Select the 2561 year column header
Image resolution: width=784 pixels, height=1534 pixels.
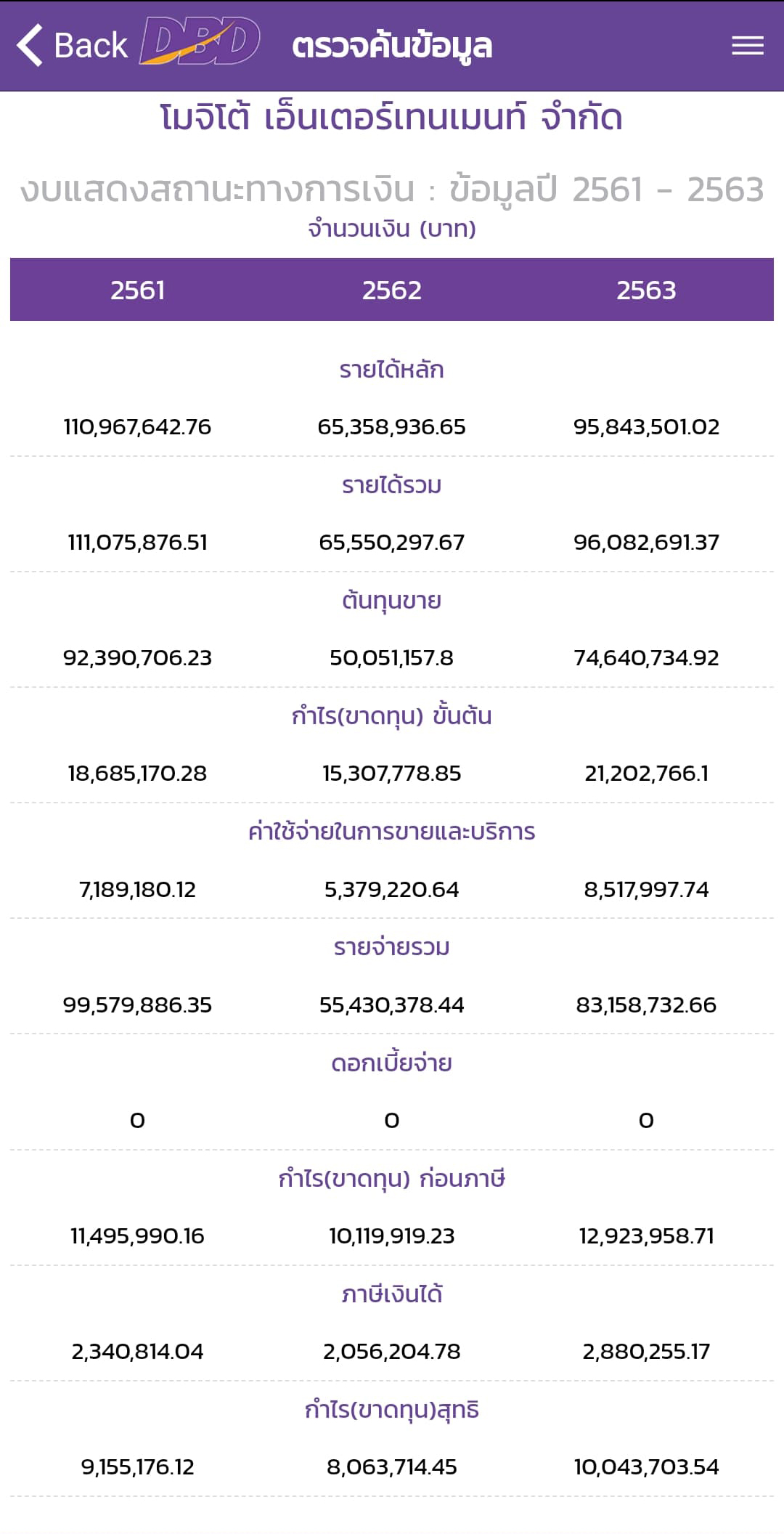point(137,291)
